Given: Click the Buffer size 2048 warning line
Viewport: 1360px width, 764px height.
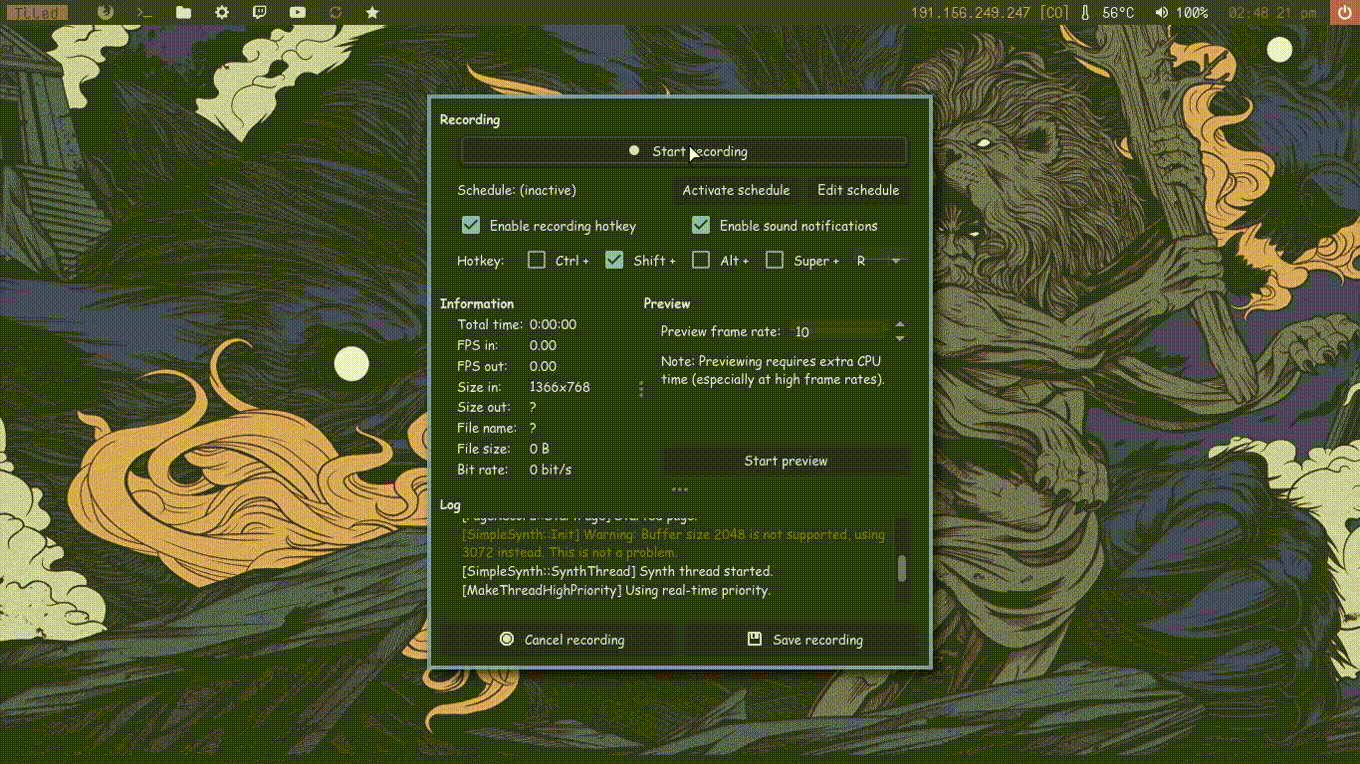Looking at the screenshot, I should (x=673, y=543).
